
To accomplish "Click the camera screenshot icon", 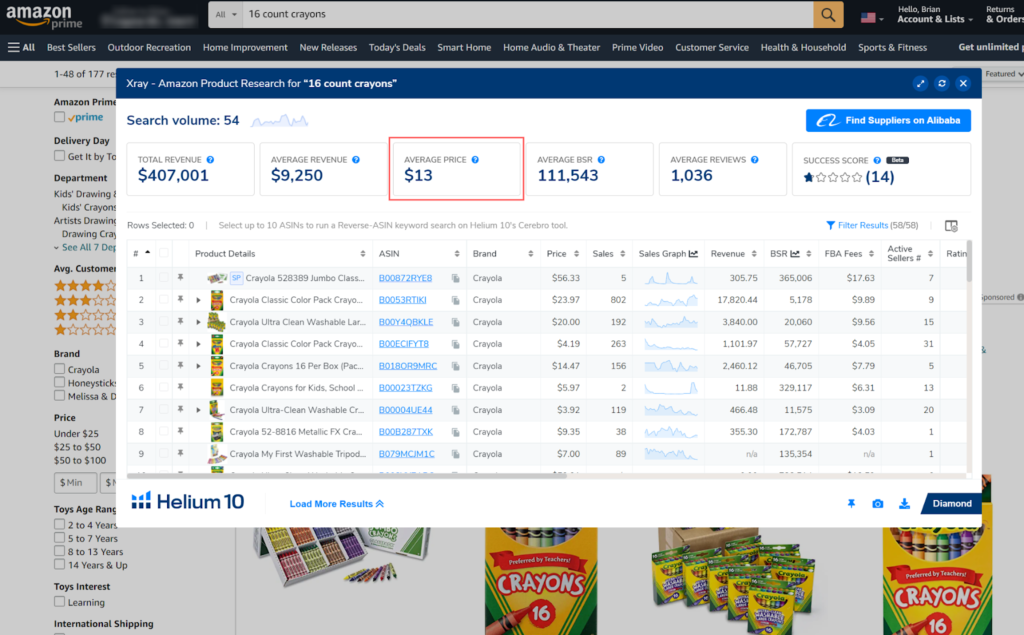I will pos(878,504).
